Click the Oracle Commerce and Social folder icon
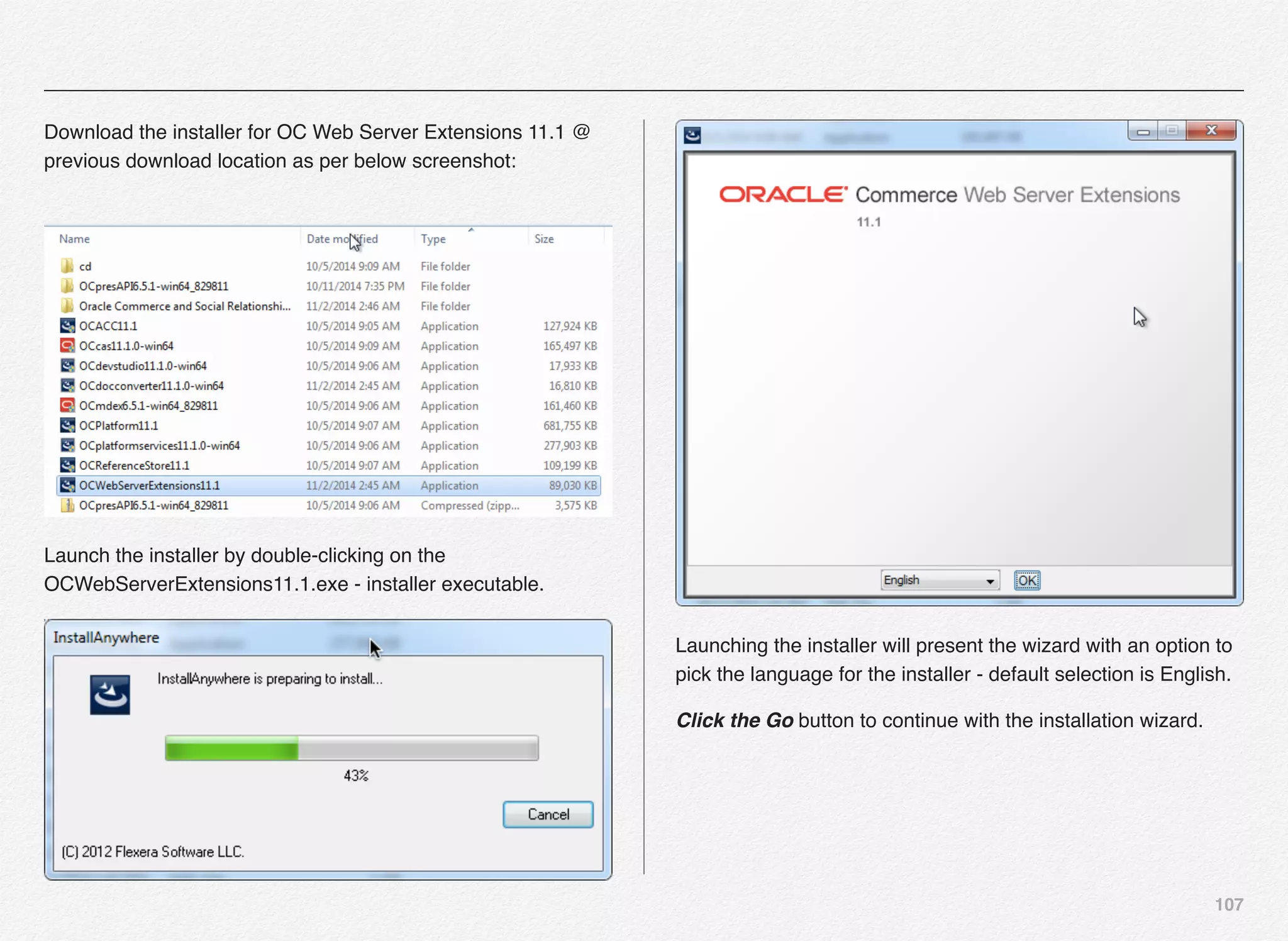Screen dimensions: 1288x941 coord(67,306)
